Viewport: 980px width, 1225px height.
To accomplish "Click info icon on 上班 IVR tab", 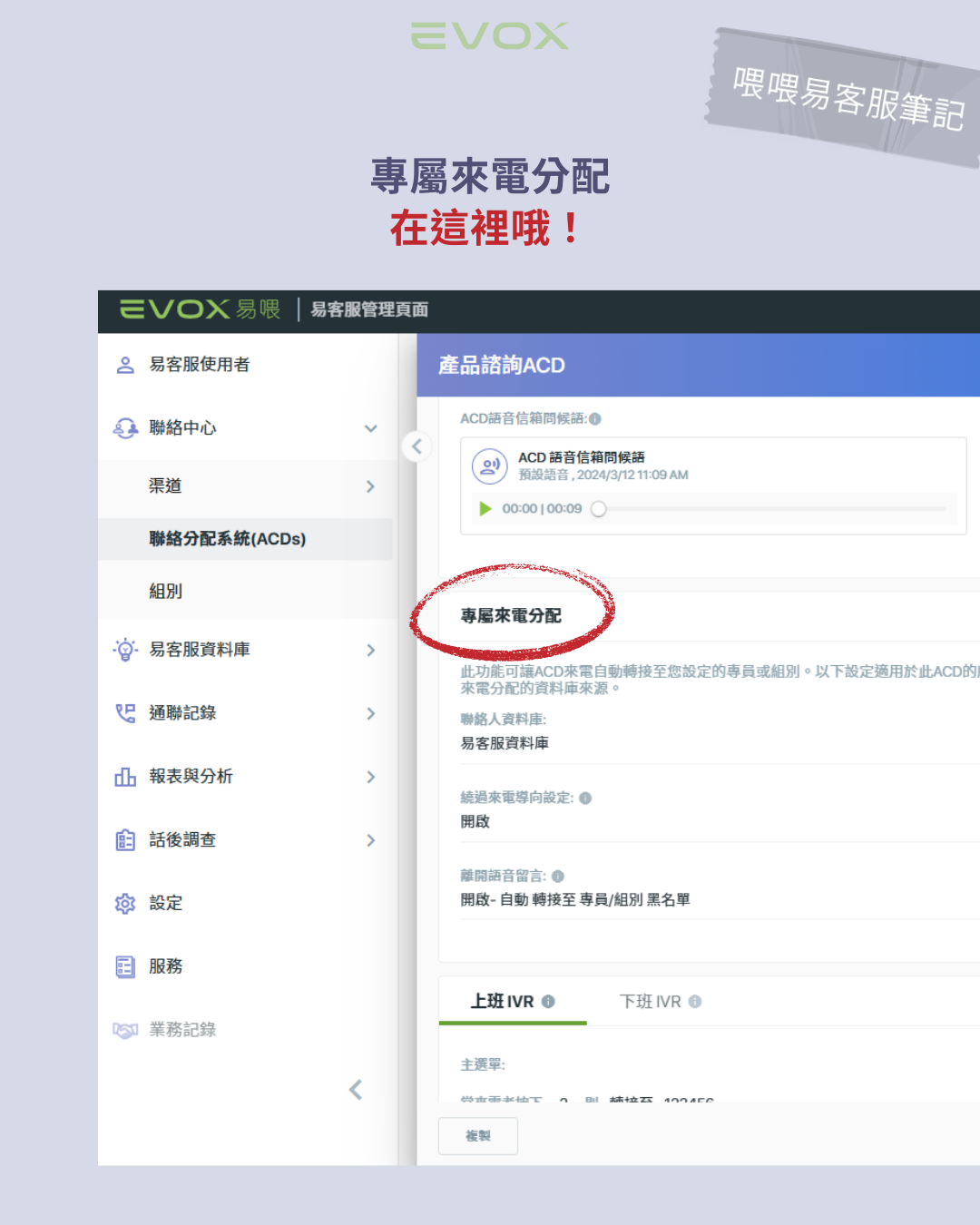I will click(x=548, y=1002).
